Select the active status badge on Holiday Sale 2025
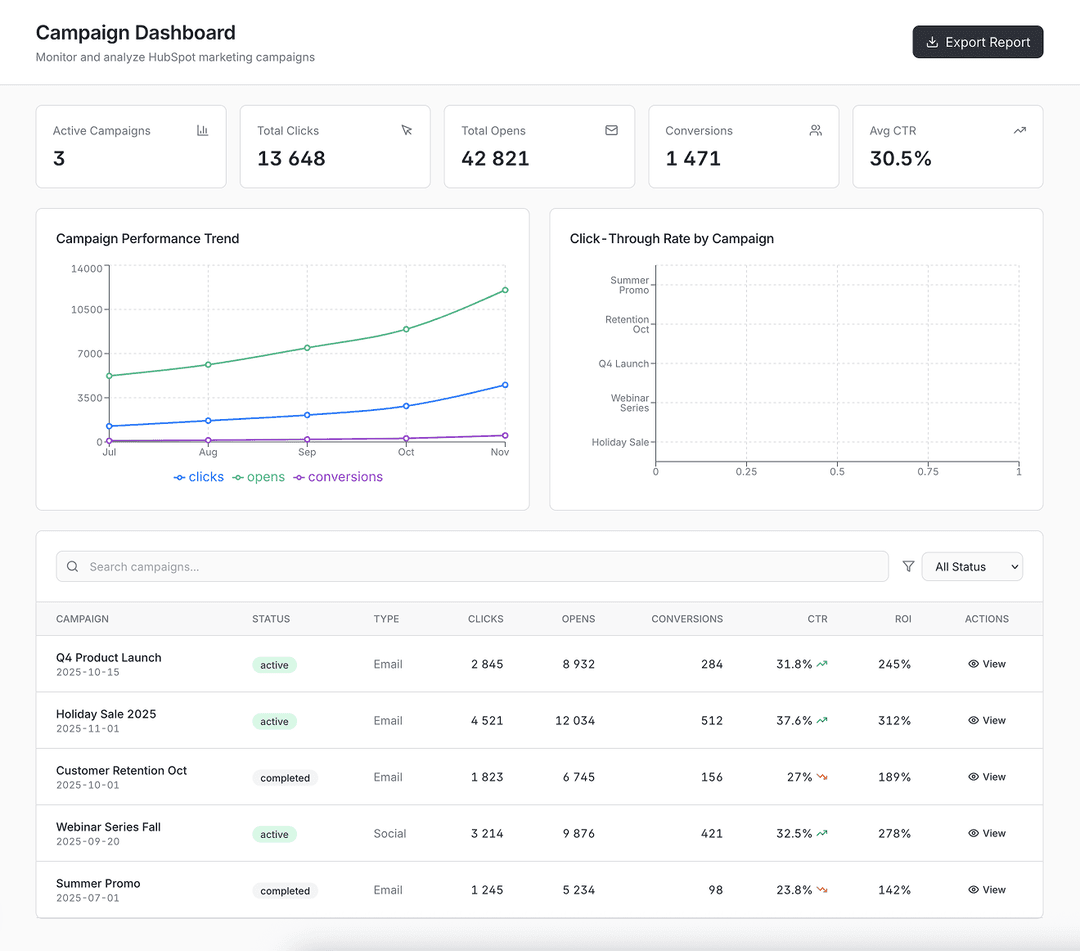Viewport: 1080px width, 951px height. (x=274, y=721)
